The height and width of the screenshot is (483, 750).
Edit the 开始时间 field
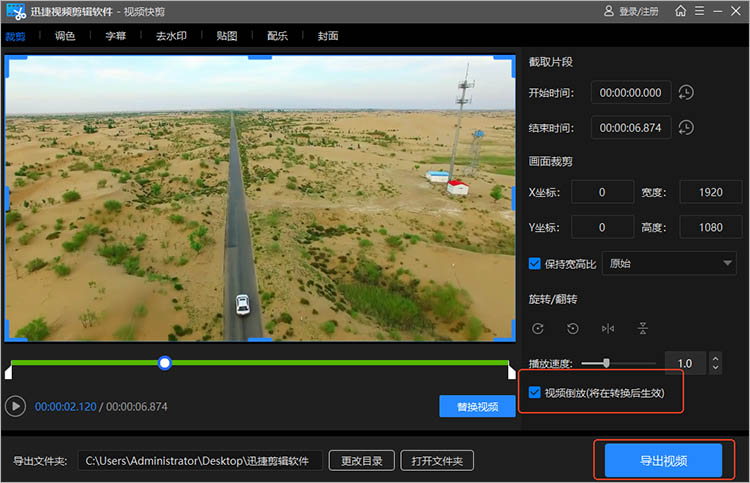coord(630,92)
